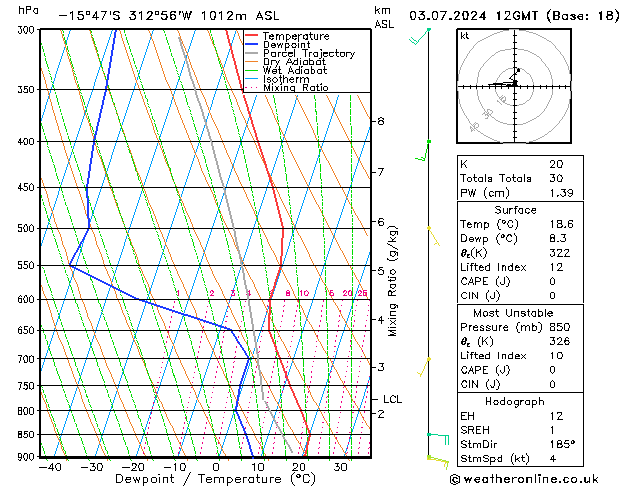This screenshot has height=486, width=629.
Task: Click the StmDir value 185°
Action: 562,444
